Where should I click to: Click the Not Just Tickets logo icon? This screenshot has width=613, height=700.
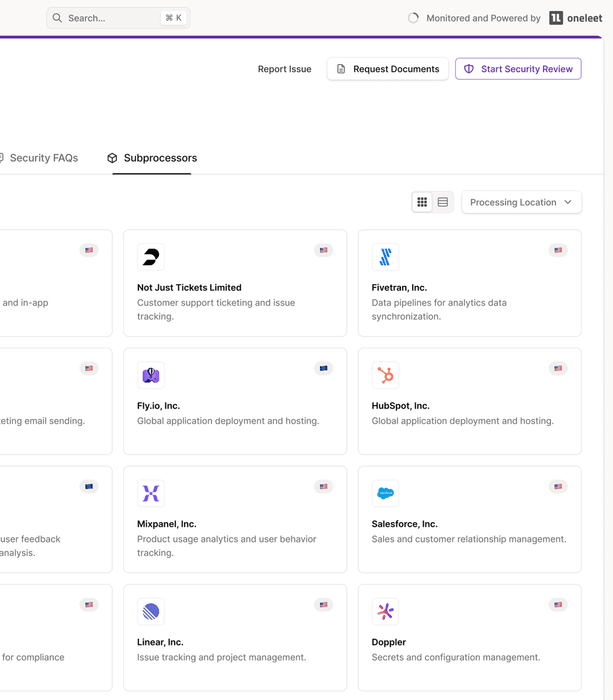150,258
